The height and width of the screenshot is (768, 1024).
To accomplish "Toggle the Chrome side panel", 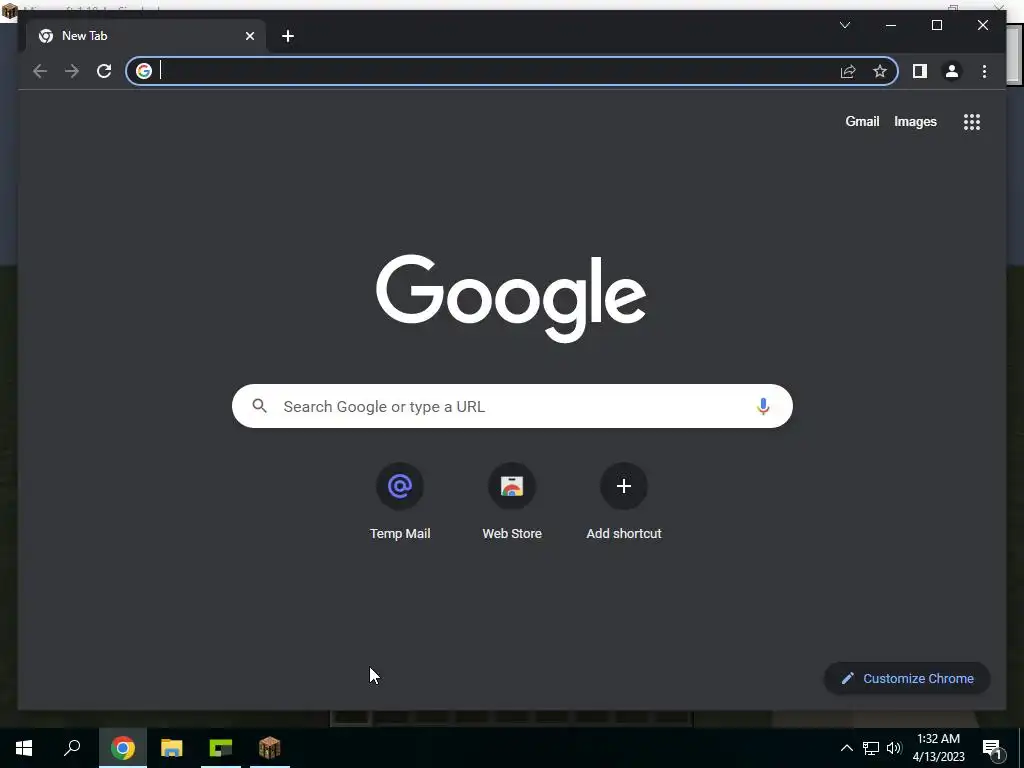I will (x=920, y=71).
